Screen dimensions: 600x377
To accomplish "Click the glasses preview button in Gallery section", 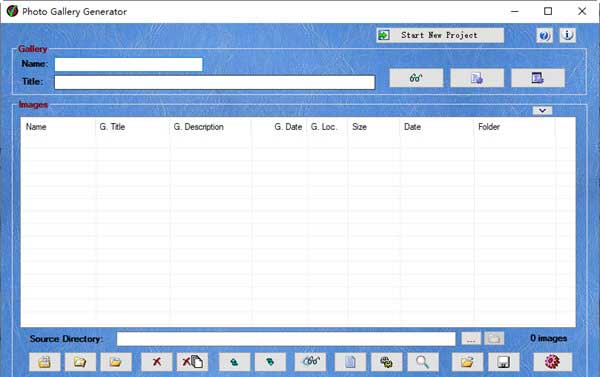I will coord(416,78).
